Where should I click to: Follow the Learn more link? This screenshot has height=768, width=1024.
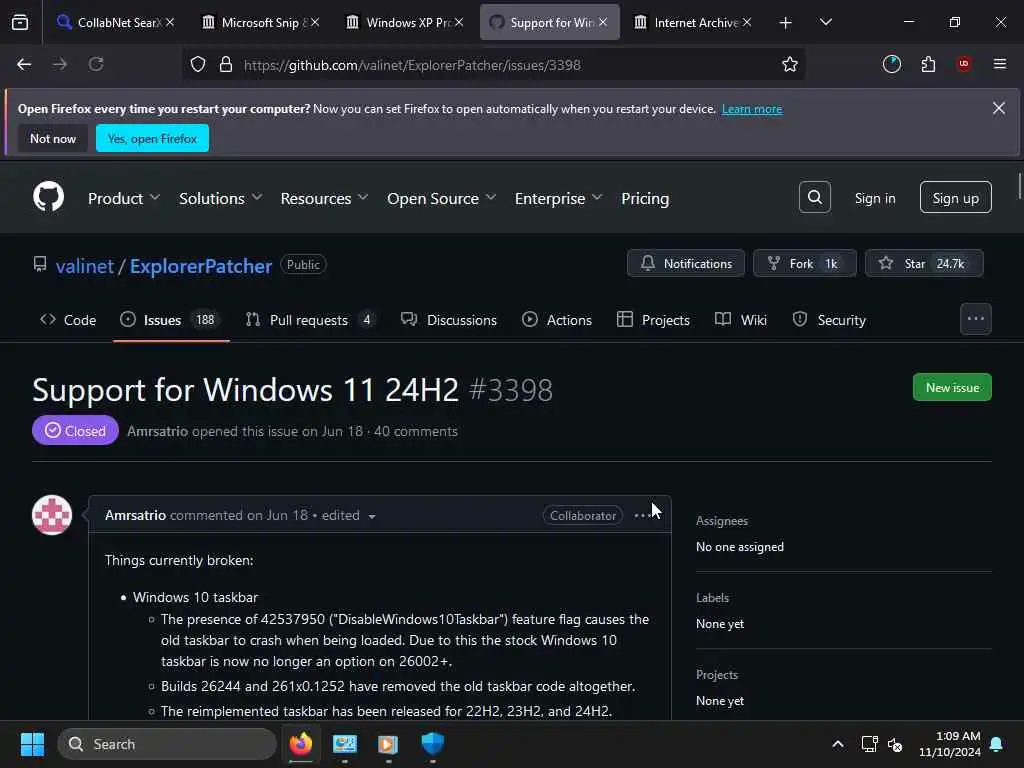click(x=752, y=109)
